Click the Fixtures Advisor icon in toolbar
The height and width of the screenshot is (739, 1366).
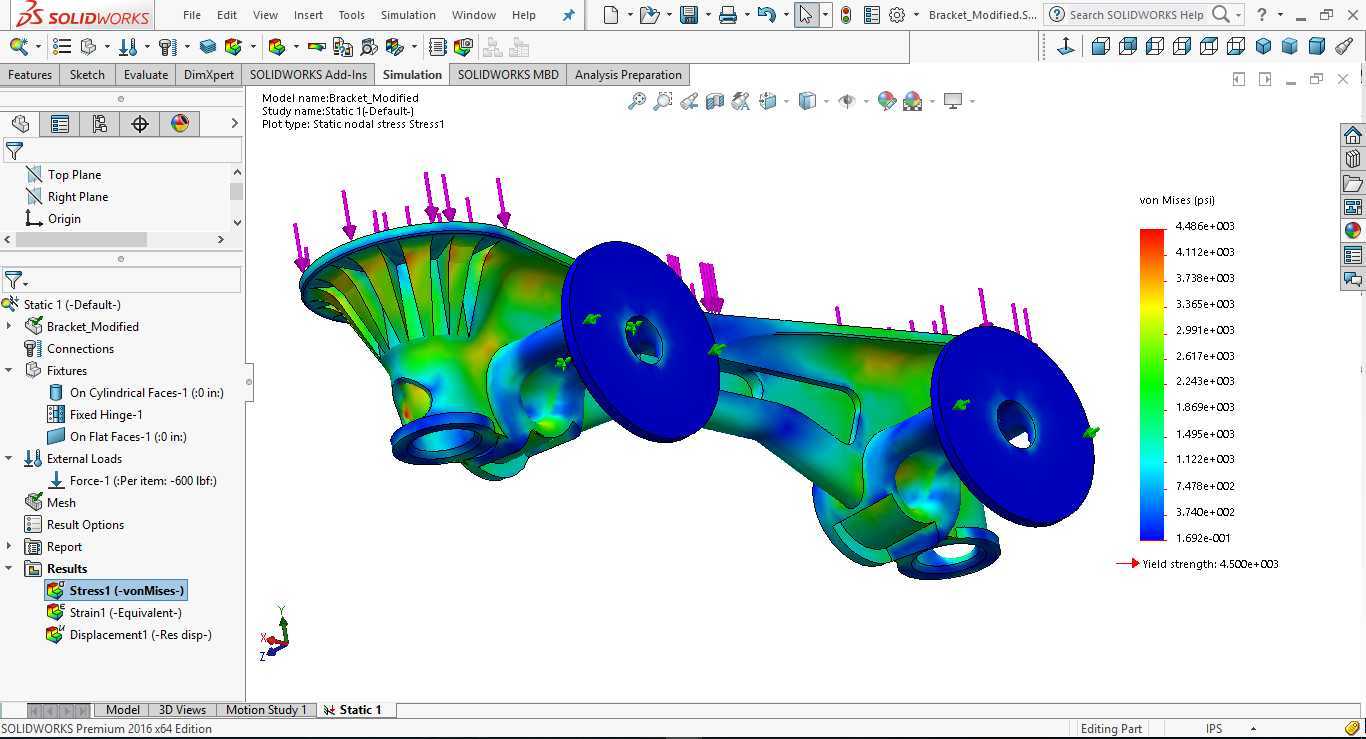88,46
